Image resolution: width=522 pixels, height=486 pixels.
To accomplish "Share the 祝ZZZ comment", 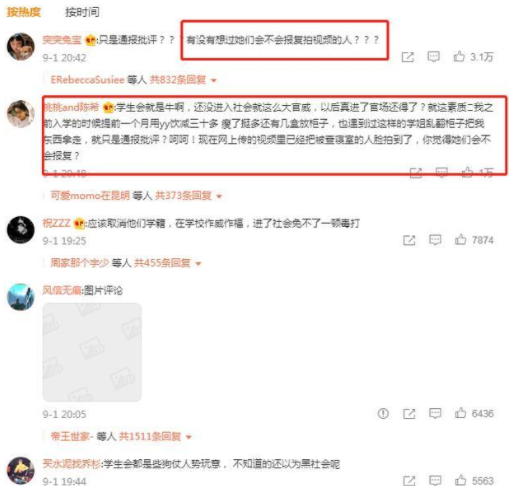I will click(x=409, y=240).
